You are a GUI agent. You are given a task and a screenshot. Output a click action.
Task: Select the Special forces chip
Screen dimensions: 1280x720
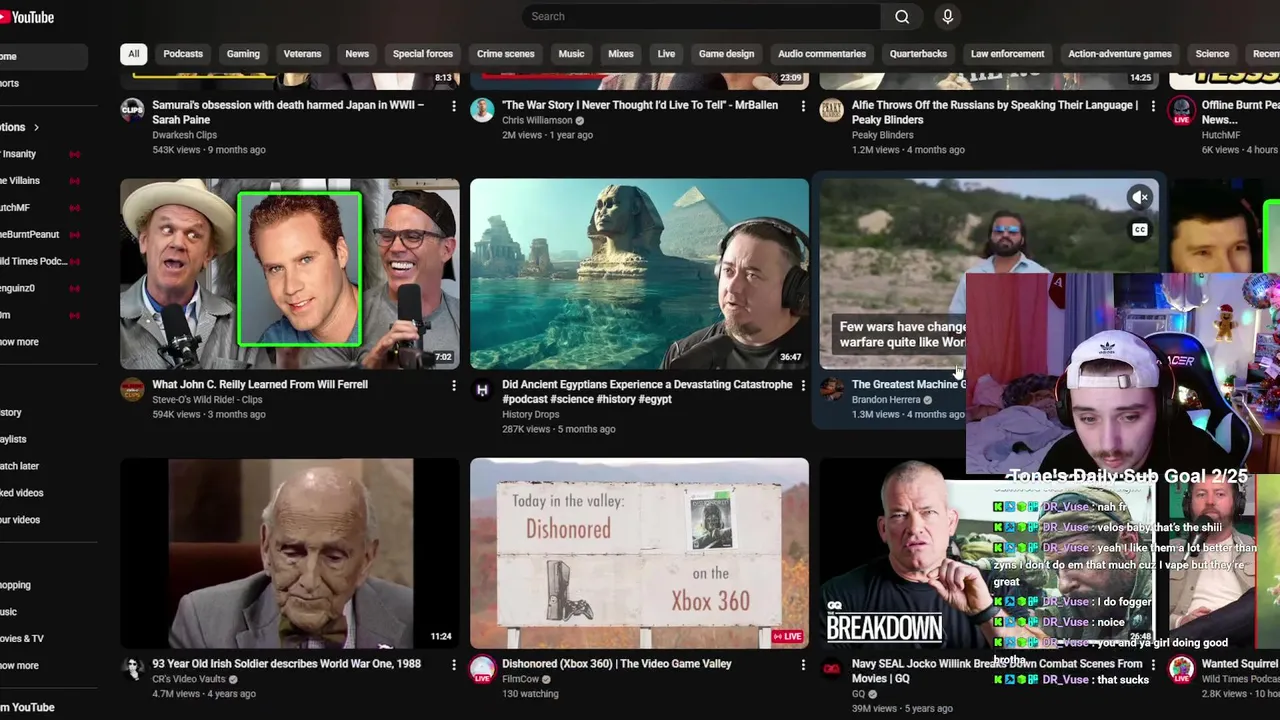pyautogui.click(x=423, y=54)
